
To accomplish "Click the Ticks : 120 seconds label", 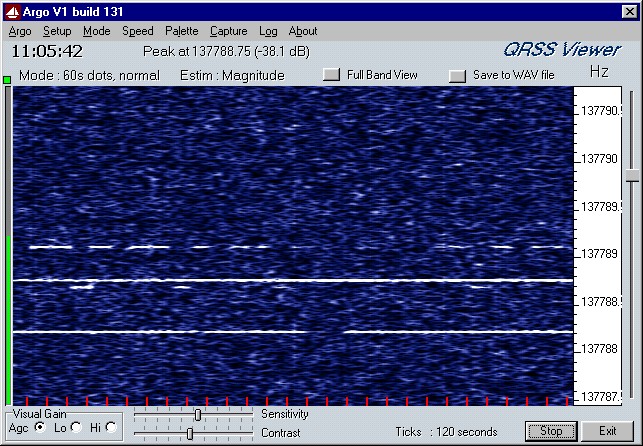I will (x=446, y=432).
